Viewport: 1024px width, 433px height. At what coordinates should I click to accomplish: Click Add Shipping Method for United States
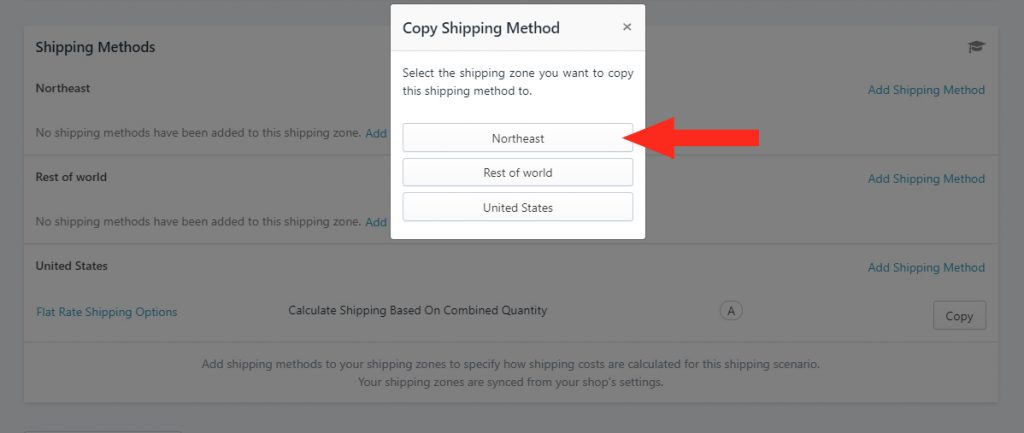tap(926, 268)
